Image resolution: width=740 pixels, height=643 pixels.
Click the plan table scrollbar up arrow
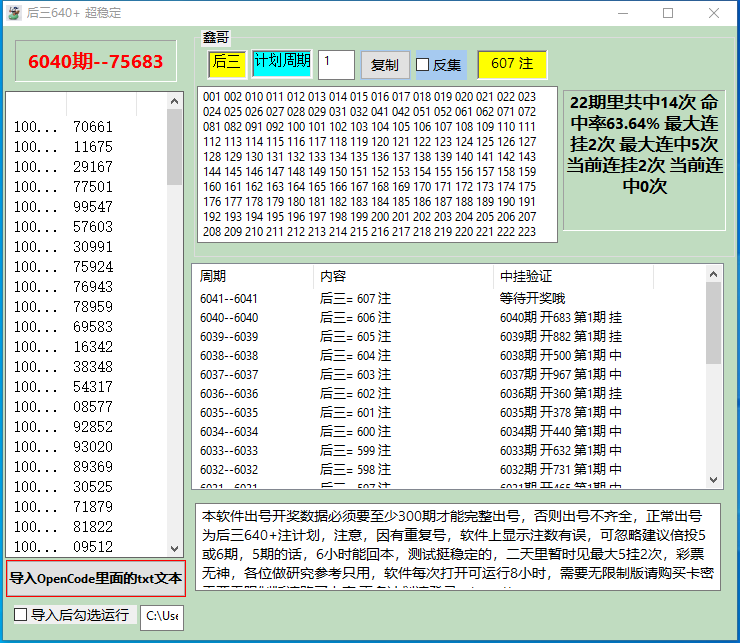tap(714, 274)
